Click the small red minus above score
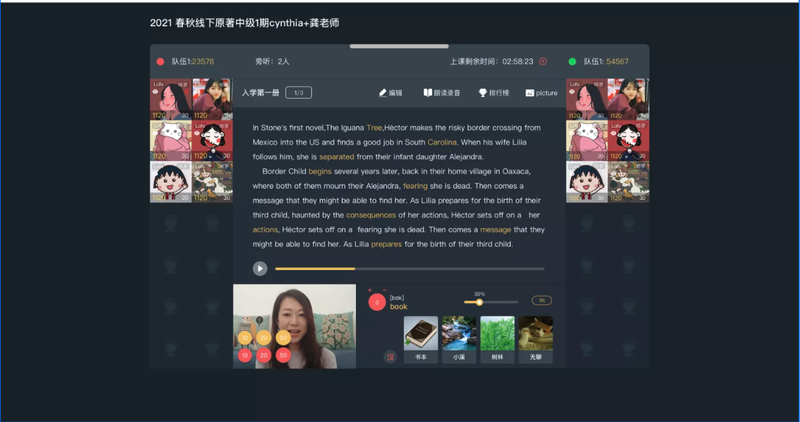800x422 pixels. [x=384, y=290]
